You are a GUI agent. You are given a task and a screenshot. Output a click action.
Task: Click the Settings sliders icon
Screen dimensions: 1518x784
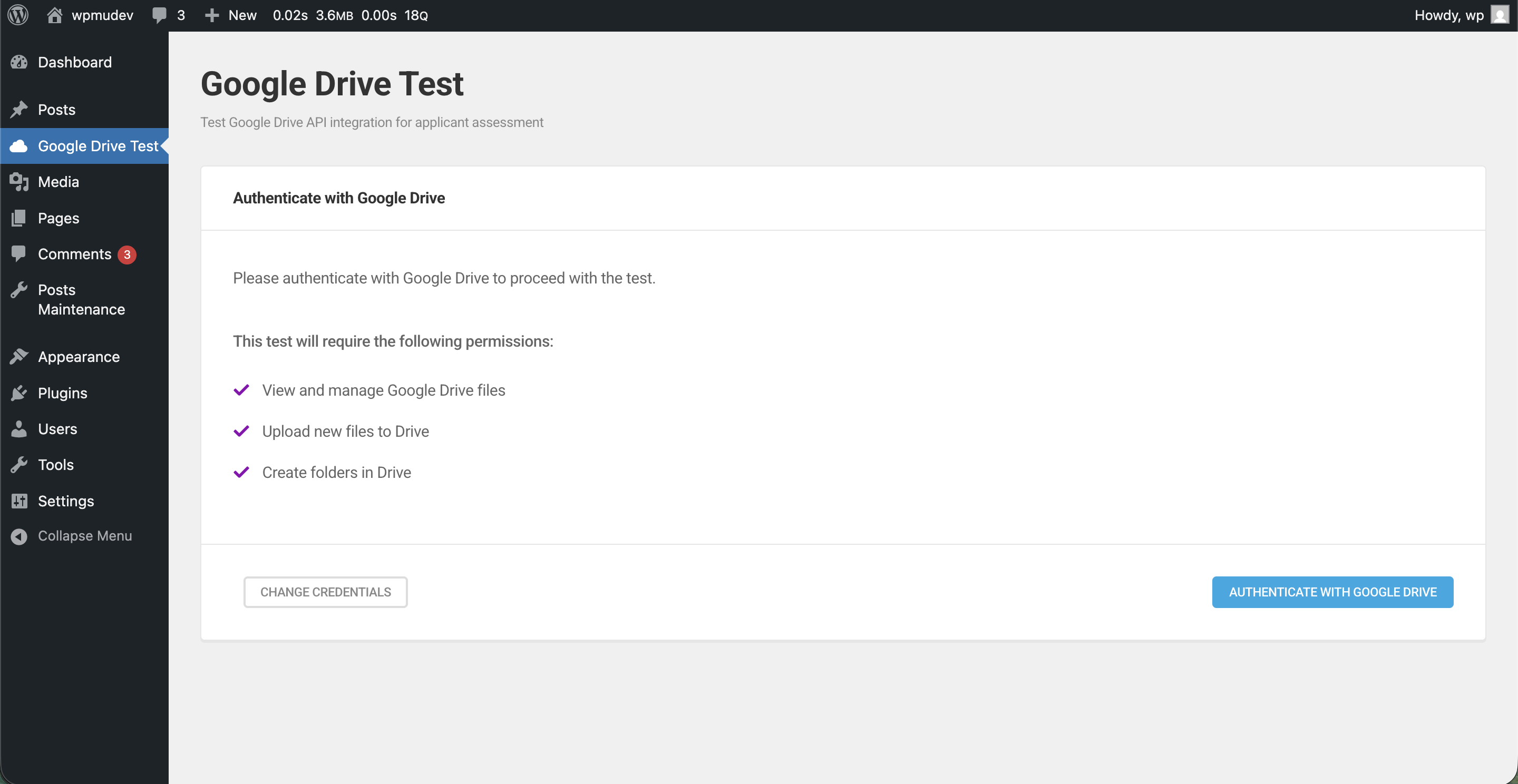pyautogui.click(x=19, y=501)
